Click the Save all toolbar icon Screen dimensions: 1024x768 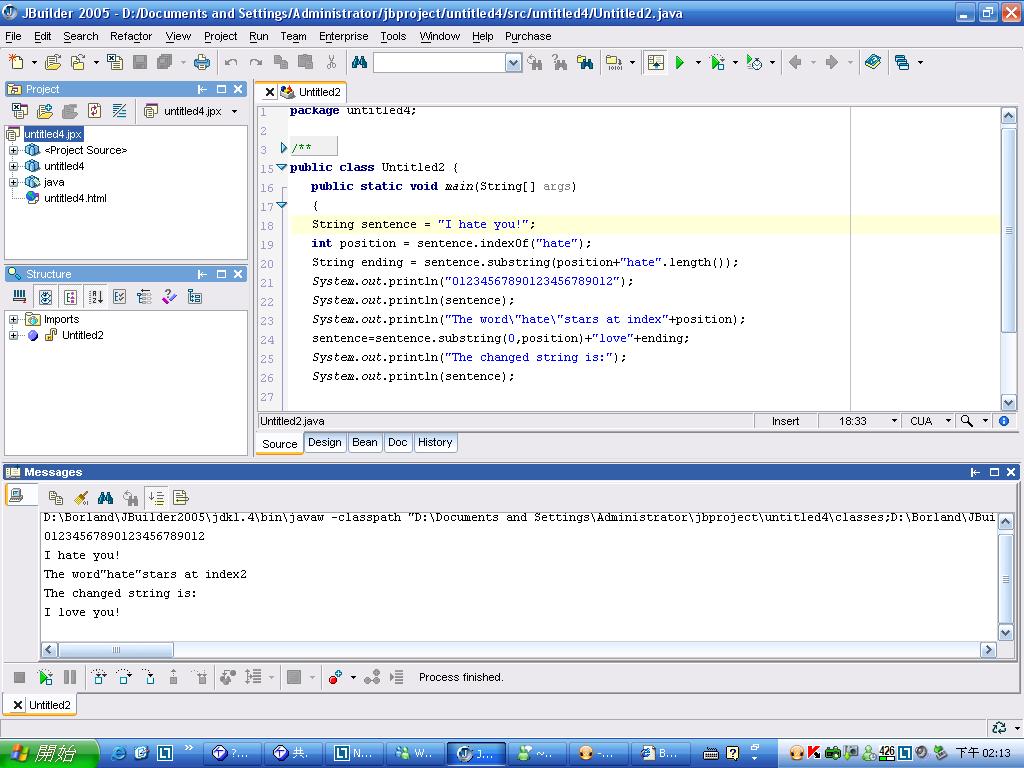point(165,62)
